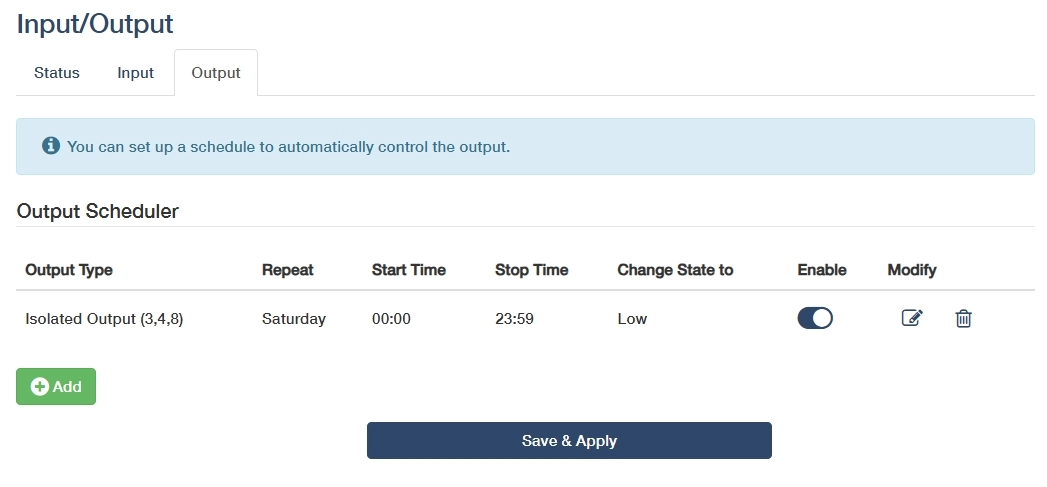Select the Output tab
The height and width of the screenshot is (487, 1047).
pos(216,73)
